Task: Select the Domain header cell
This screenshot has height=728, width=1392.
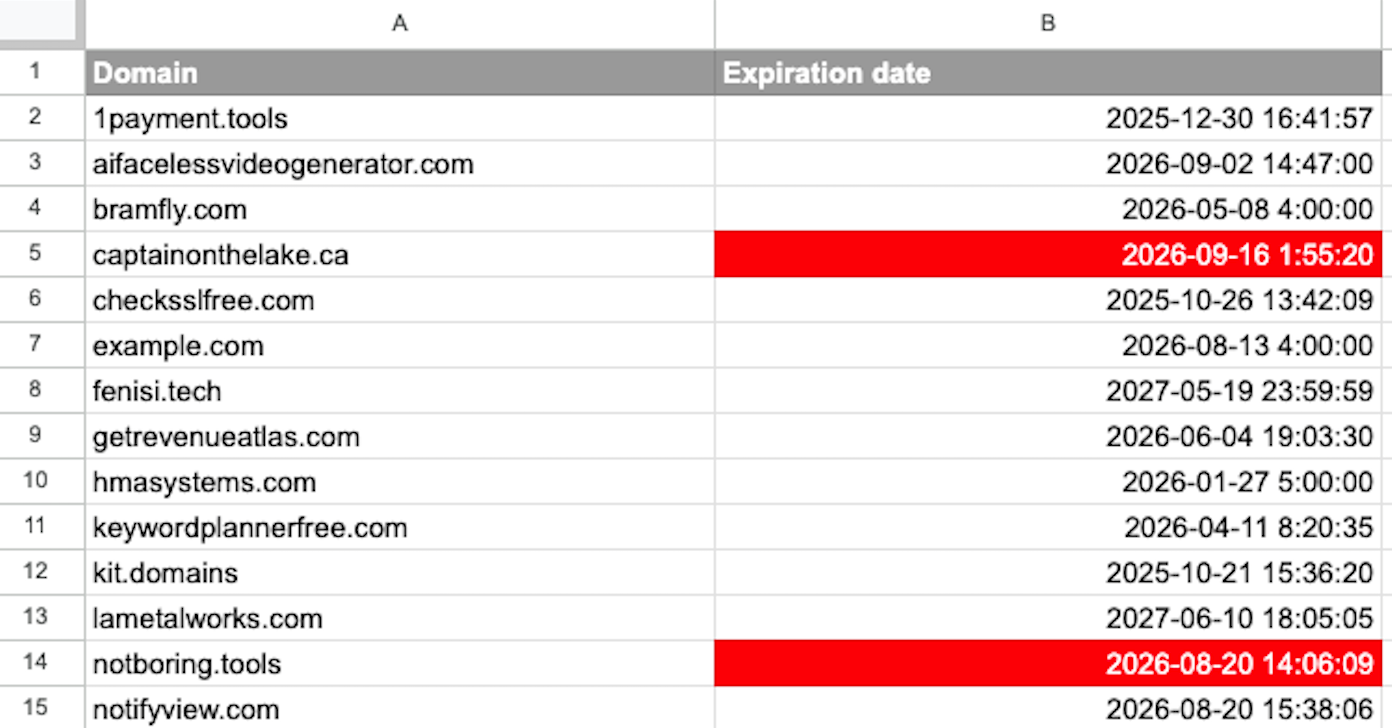Action: (x=400, y=72)
